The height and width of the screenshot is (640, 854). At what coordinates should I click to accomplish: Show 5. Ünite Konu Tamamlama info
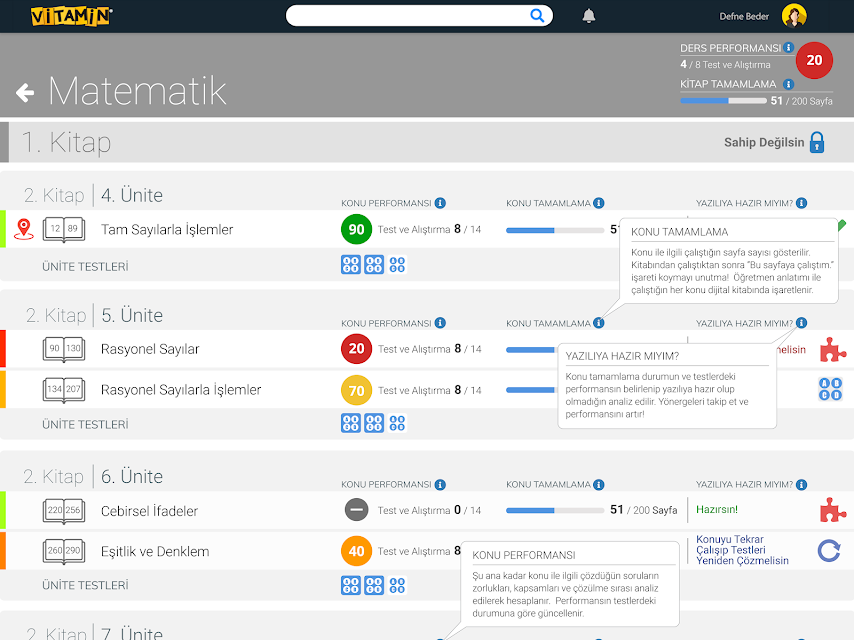(599, 323)
